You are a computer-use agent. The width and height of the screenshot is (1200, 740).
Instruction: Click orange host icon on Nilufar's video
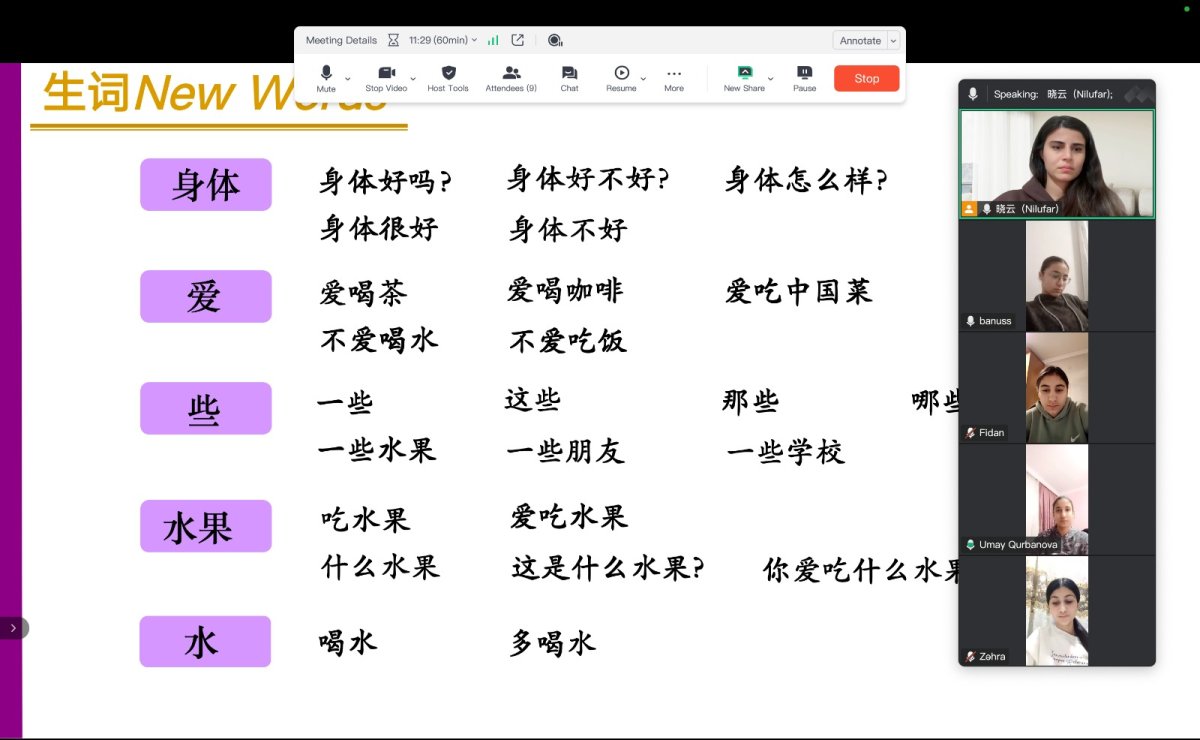(969, 209)
